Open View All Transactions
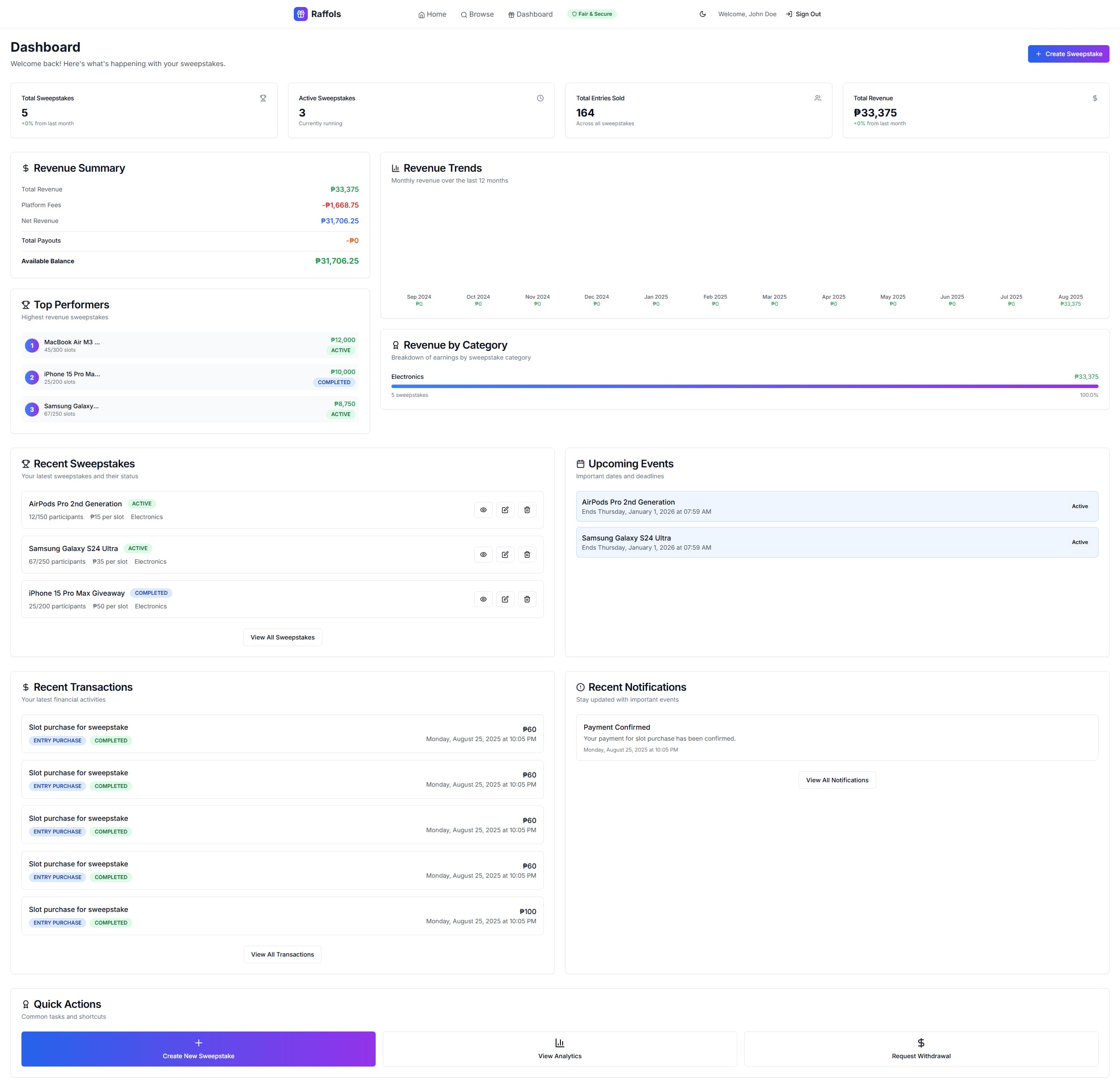Image resolution: width=1120 pixels, height=1088 pixels. pyautogui.click(x=282, y=954)
